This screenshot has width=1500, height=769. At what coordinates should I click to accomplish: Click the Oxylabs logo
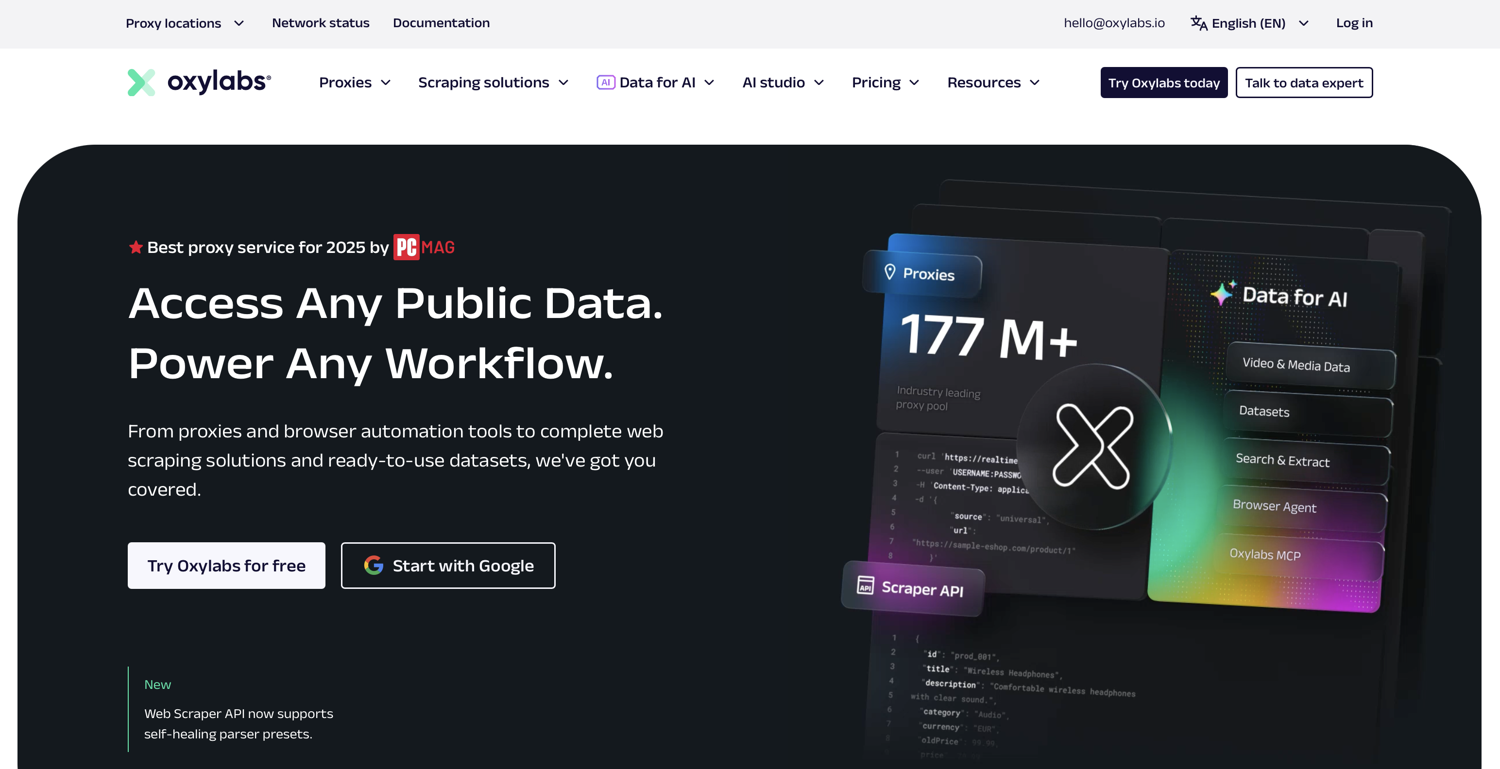[x=199, y=82]
